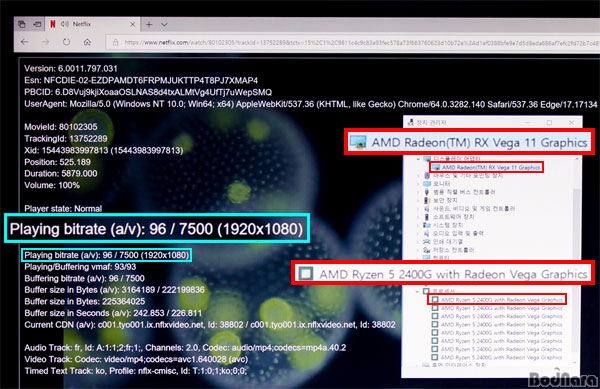Mute the Netflix tab via speaker icon
Viewport: 600px width, 389px height.
coord(65,24)
